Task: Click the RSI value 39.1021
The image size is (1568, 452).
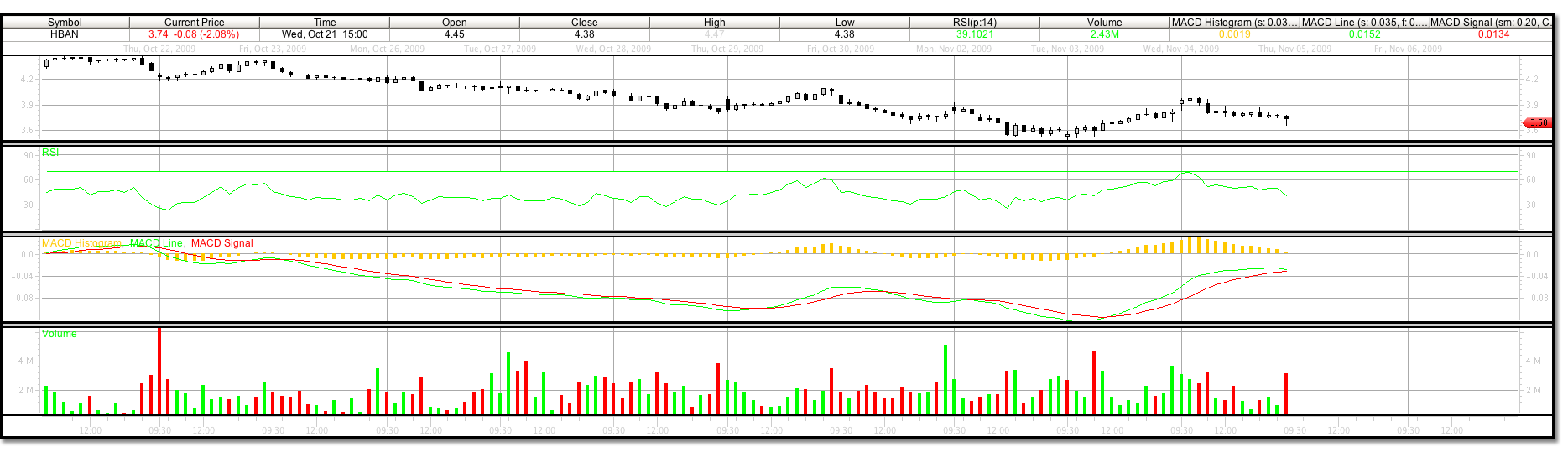Action: coord(974,34)
